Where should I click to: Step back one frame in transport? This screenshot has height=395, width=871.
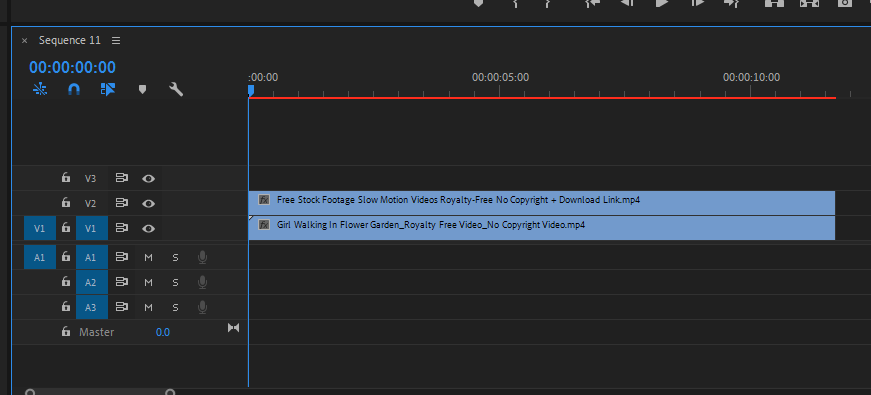pyautogui.click(x=627, y=3)
